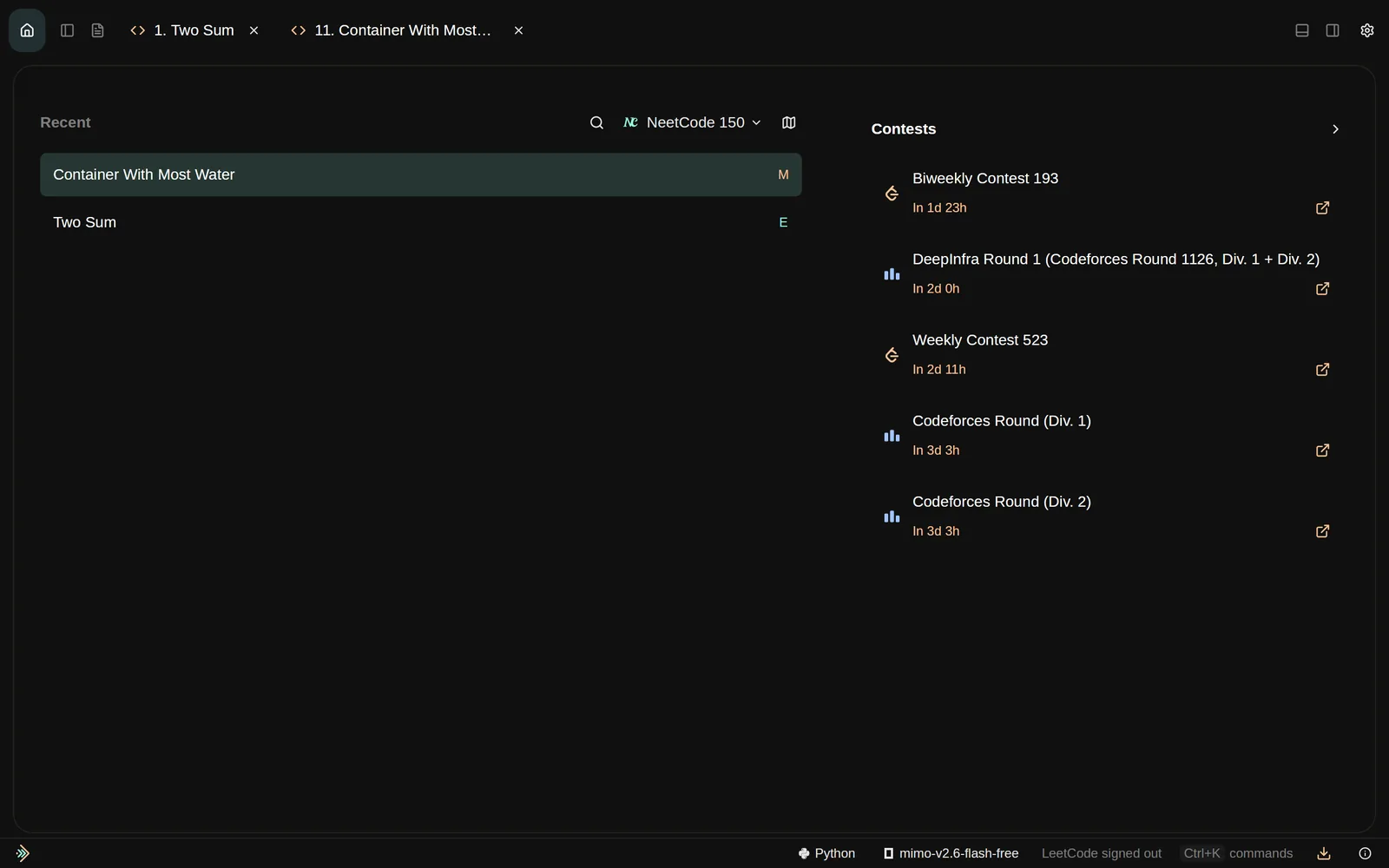Click the Codeforces icon beside Codeforces Round (Div. 2)
The width and height of the screenshot is (1389, 868).
[892, 516]
